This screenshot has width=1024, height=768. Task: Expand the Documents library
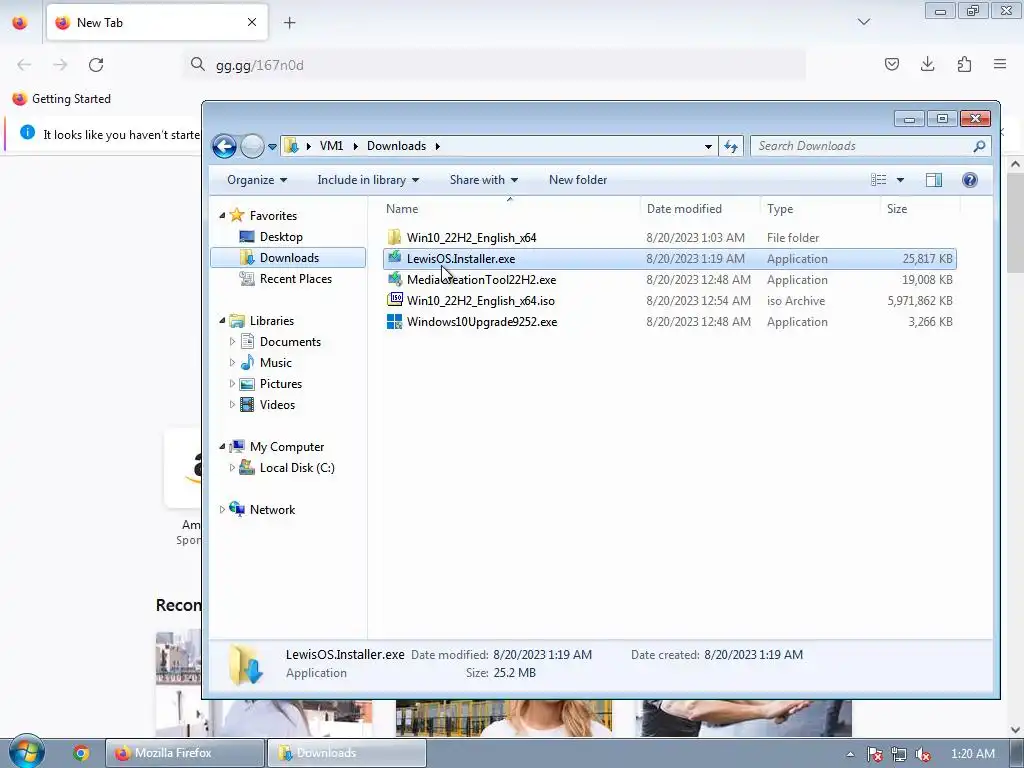[232, 342]
